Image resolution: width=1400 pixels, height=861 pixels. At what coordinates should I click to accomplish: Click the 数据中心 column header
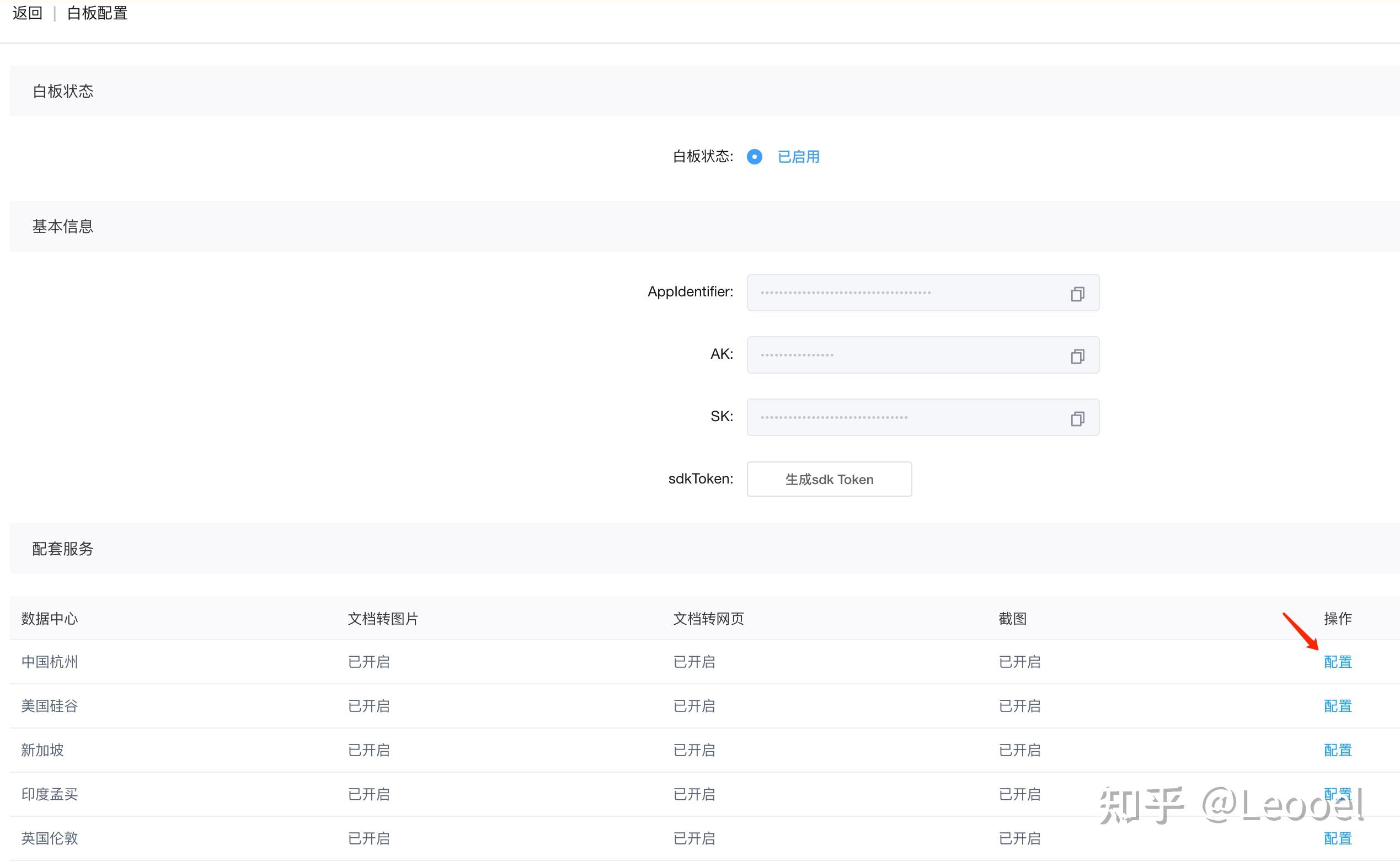click(50, 618)
